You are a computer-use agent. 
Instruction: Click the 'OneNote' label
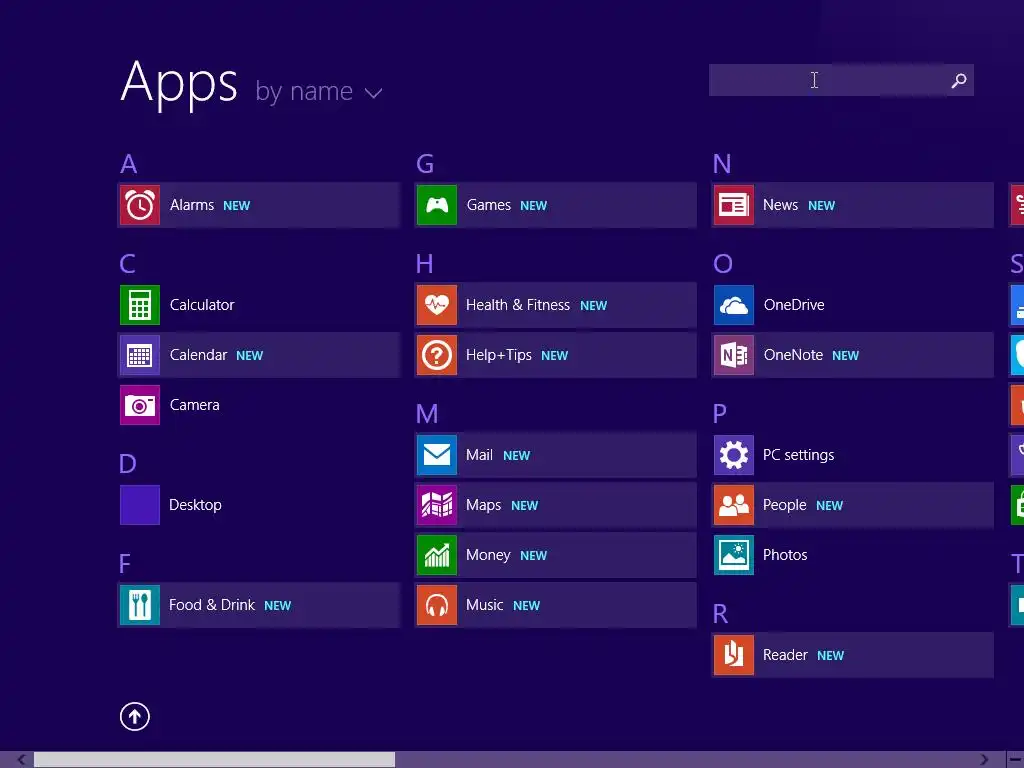(793, 355)
